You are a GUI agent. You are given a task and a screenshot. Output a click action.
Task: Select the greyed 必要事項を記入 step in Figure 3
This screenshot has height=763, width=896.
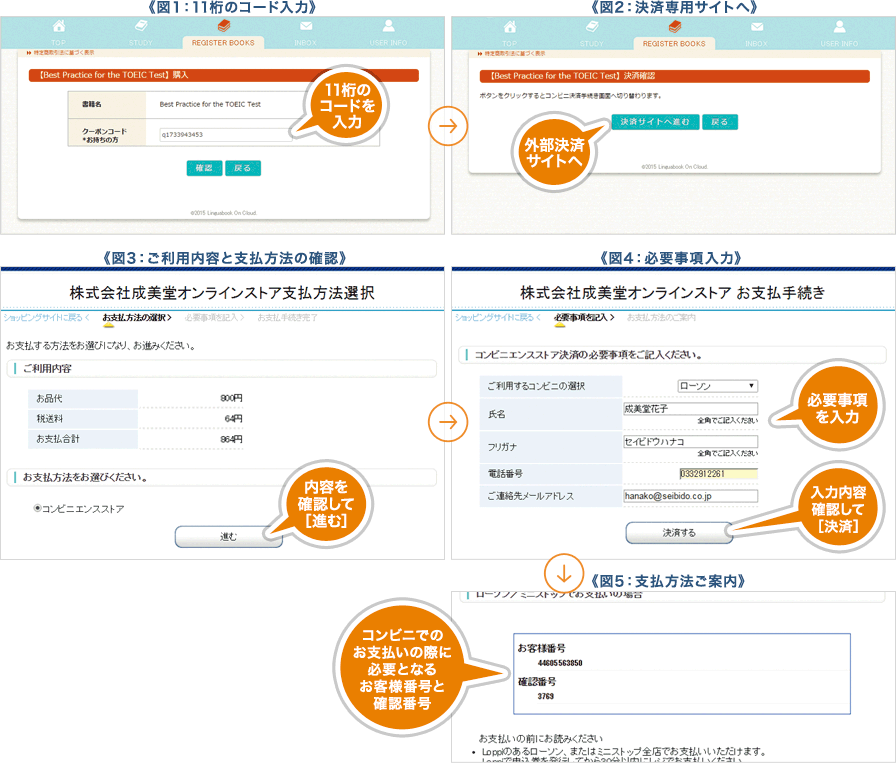pyautogui.click(x=214, y=317)
